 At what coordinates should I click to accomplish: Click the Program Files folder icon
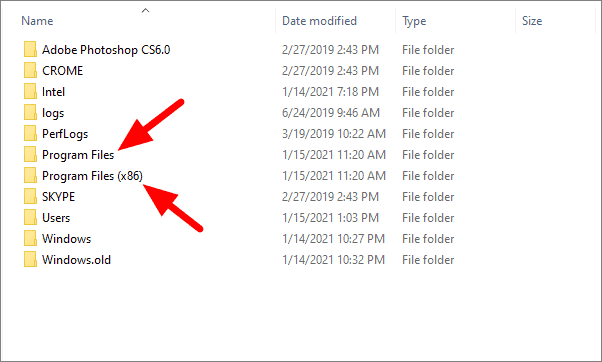click(30, 155)
